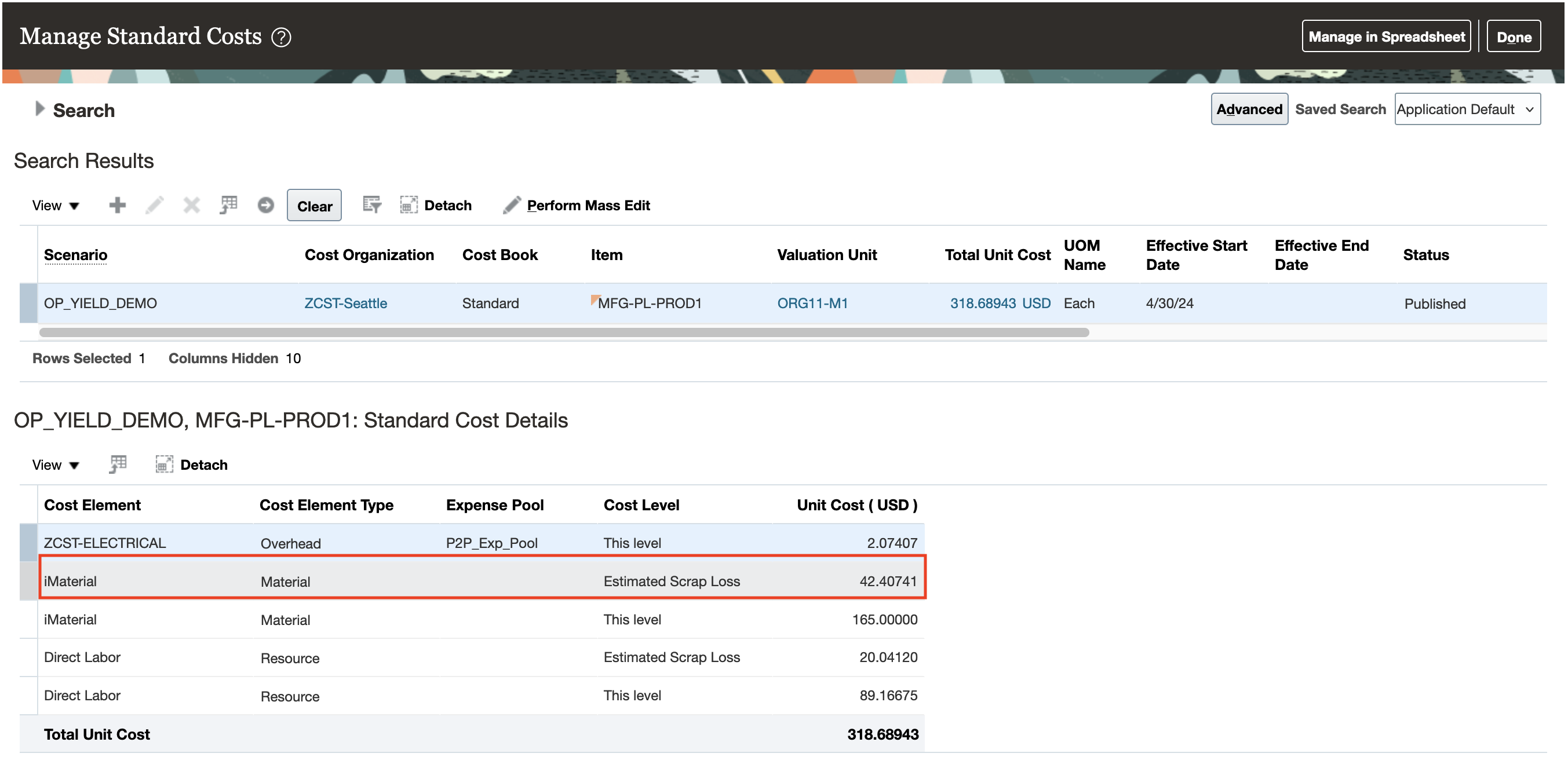
Task: Detach the Standard Cost Details table
Action: tap(192, 465)
